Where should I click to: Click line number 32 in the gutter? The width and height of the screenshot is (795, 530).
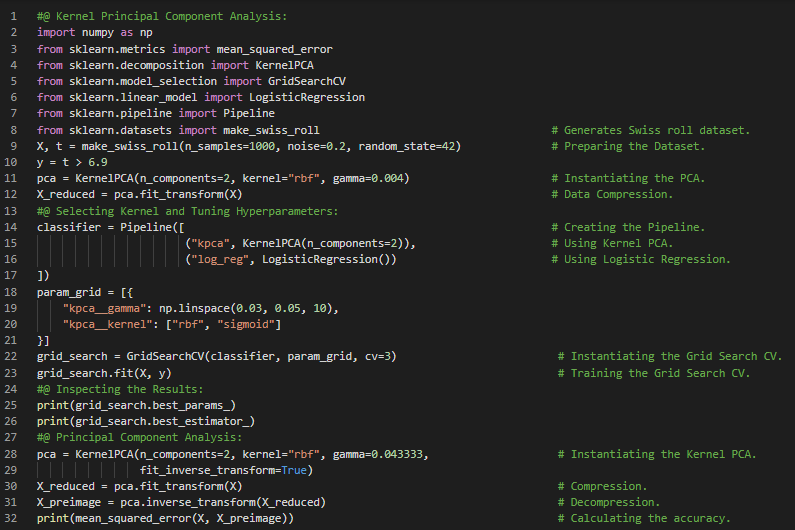[x=12, y=519]
